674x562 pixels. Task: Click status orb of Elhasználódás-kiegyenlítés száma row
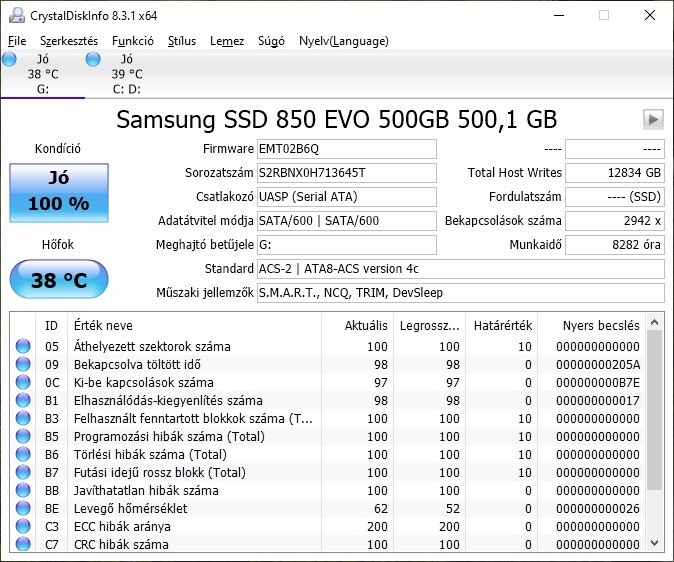tap(23, 400)
